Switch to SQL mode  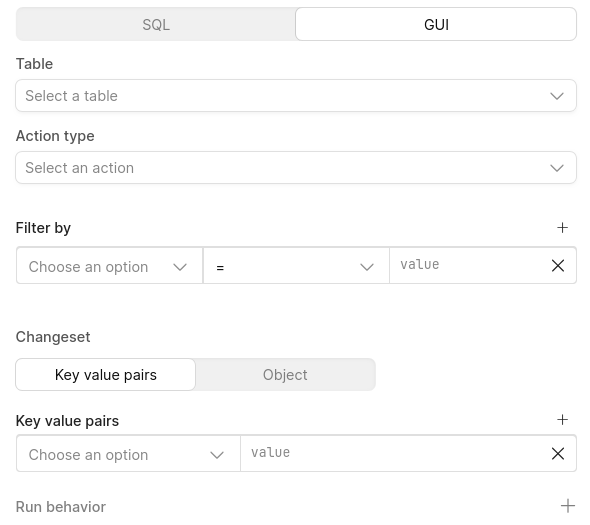(156, 24)
